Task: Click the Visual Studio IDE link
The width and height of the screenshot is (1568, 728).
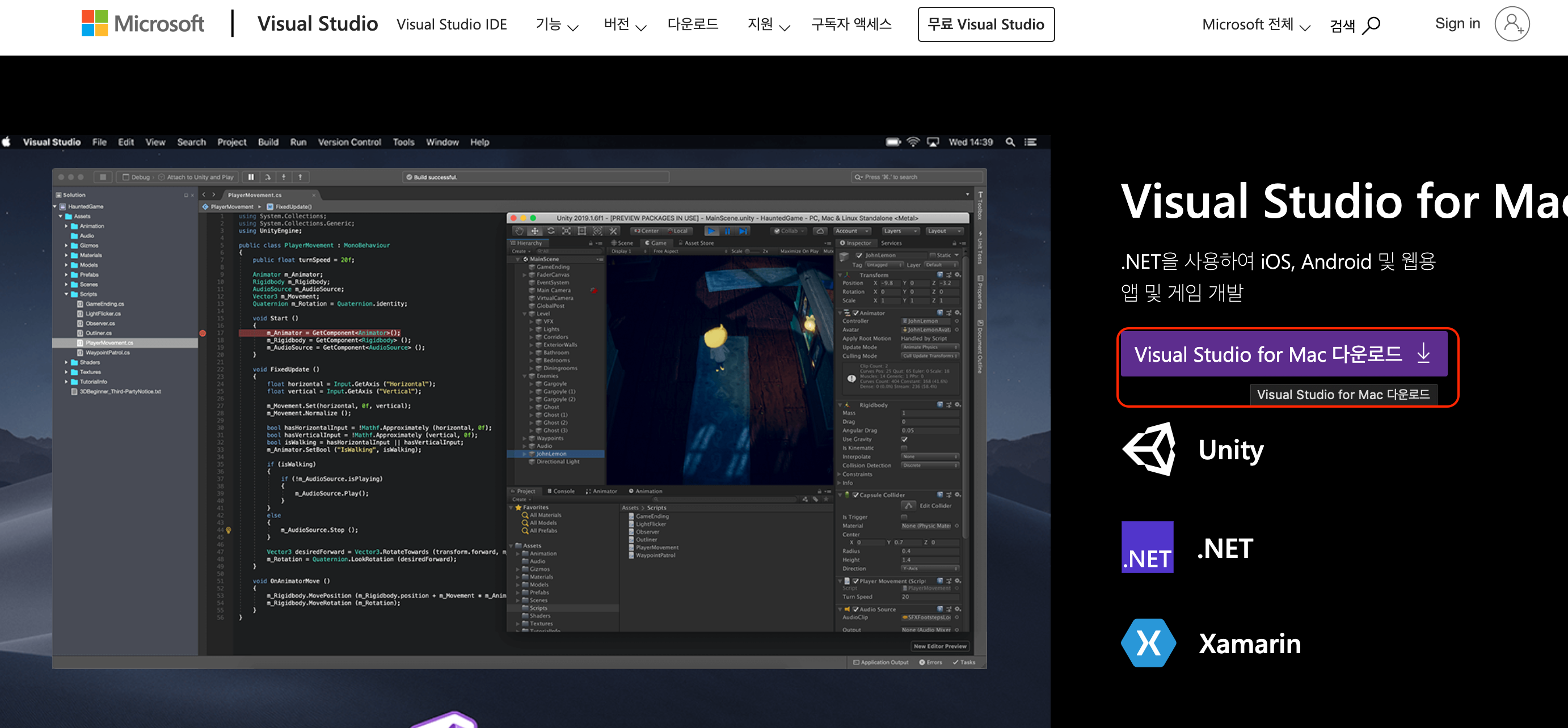Action: point(451,24)
